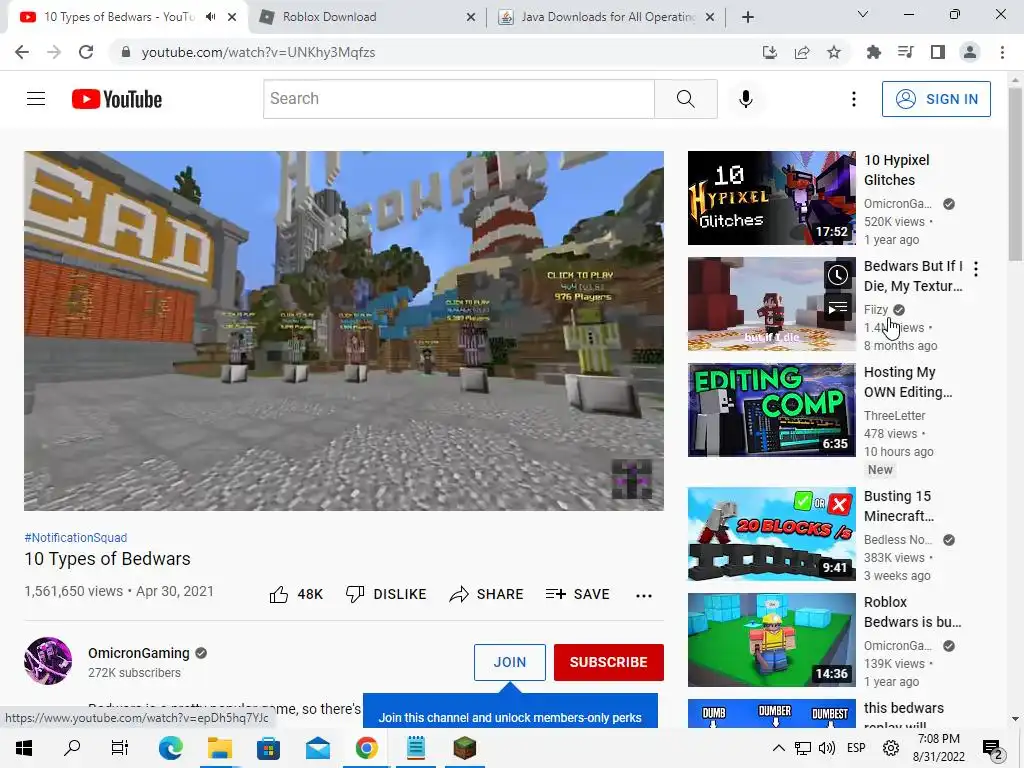
Task: Show hidden system tray icons
Action: pyautogui.click(x=778, y=748)
